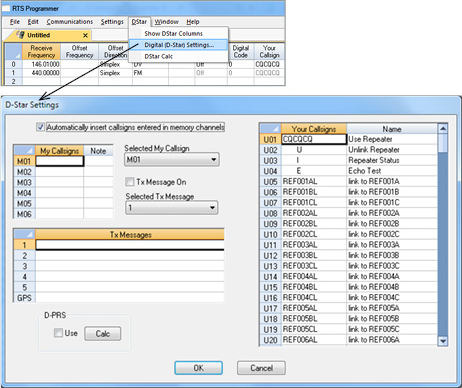Open the Communications menu
The height and width of the screenshot is (388, 462).
(x=70, y=22)
